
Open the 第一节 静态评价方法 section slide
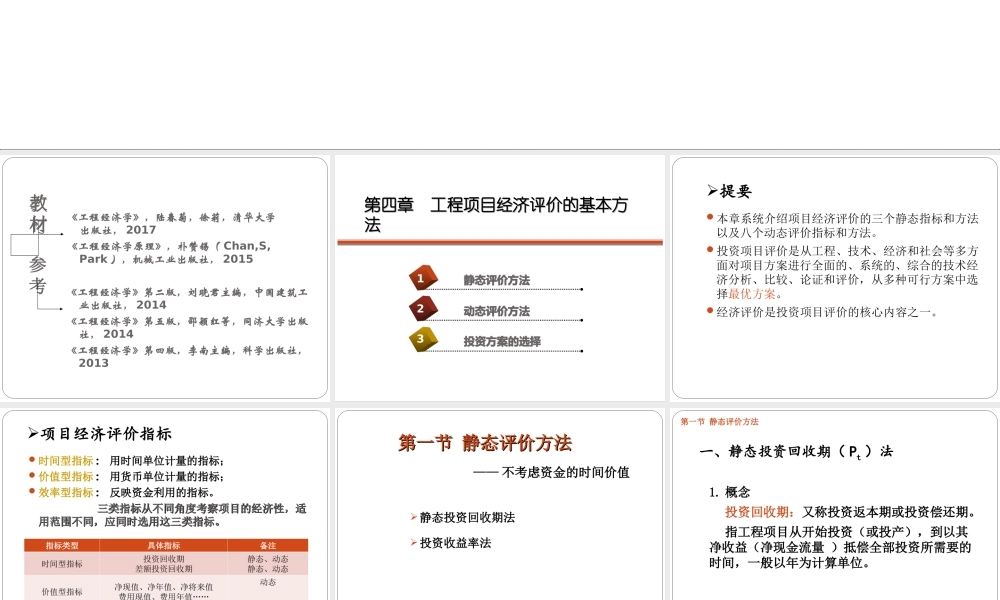point(488,442)
